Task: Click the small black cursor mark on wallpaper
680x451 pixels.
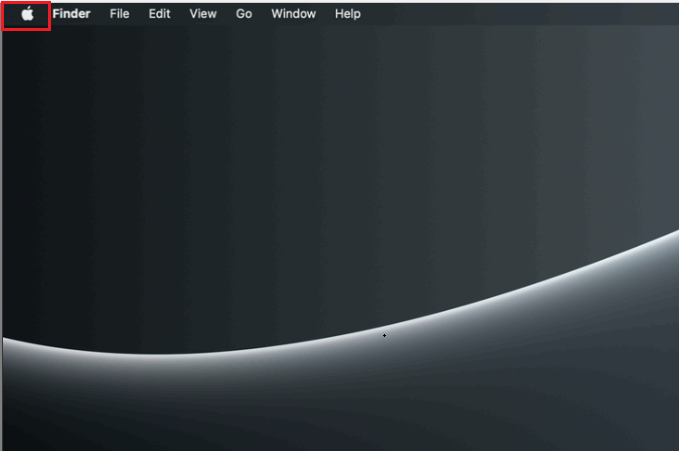Action: (384, 336)
